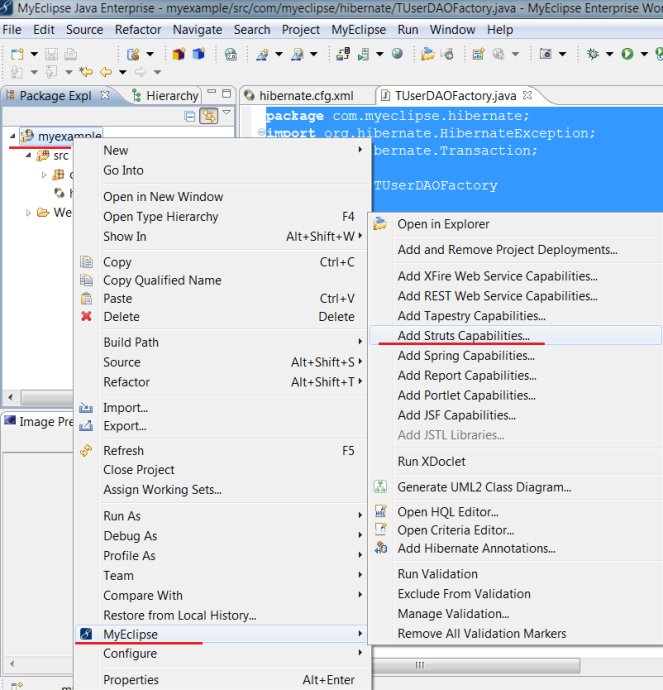Click the New wizard toolbar icon

pos(17,54)
